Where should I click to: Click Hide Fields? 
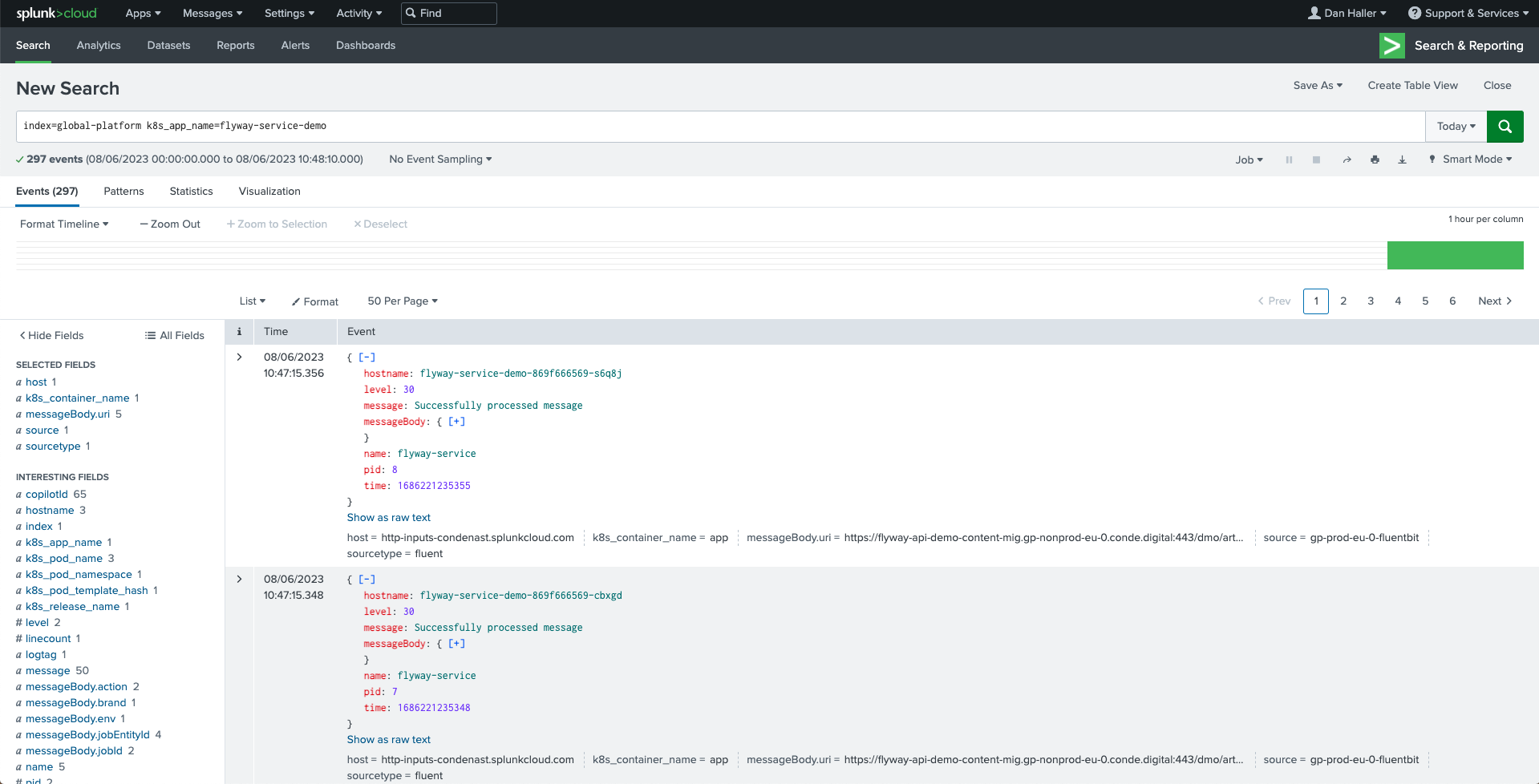51,335
